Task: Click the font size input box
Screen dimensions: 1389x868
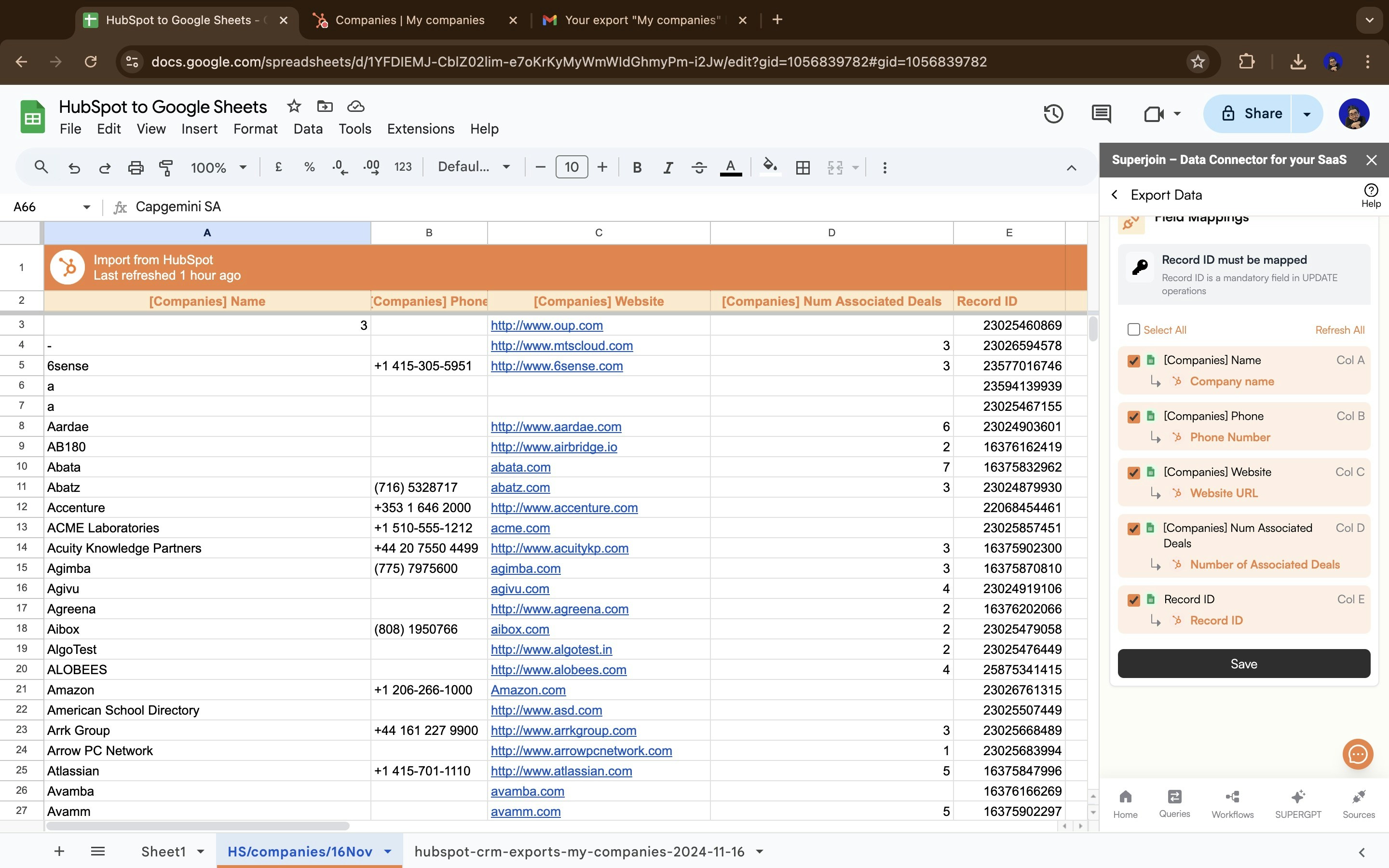Action: coord(571,167)
